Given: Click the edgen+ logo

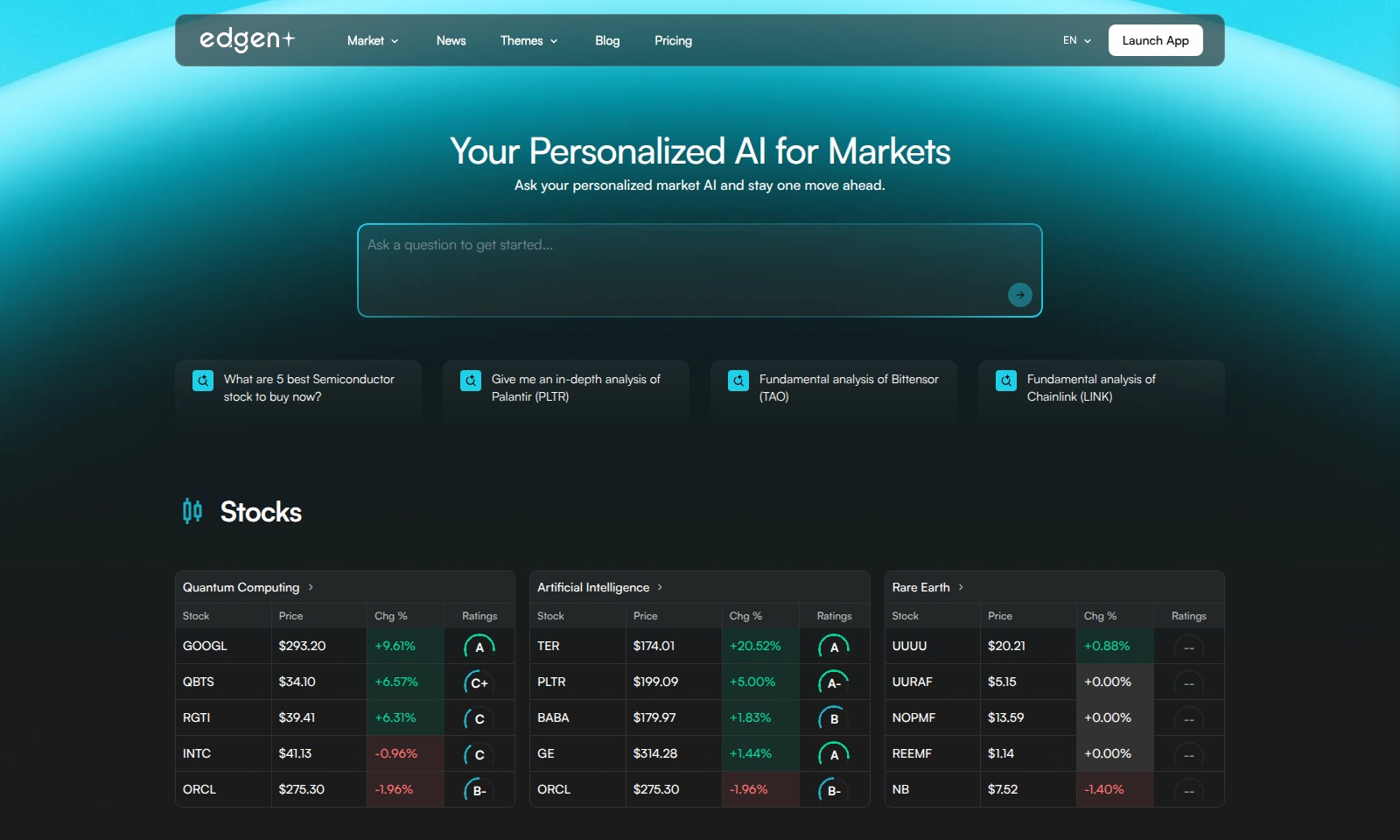Looking at the screenshot, I should point(248,40).
